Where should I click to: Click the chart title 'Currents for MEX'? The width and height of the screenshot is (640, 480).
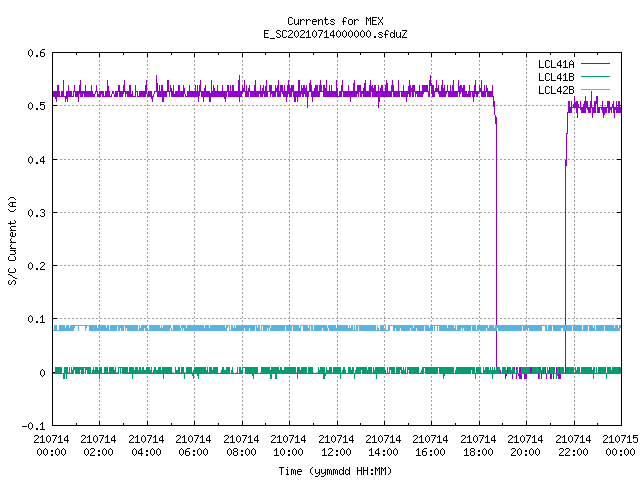(335, 21)
